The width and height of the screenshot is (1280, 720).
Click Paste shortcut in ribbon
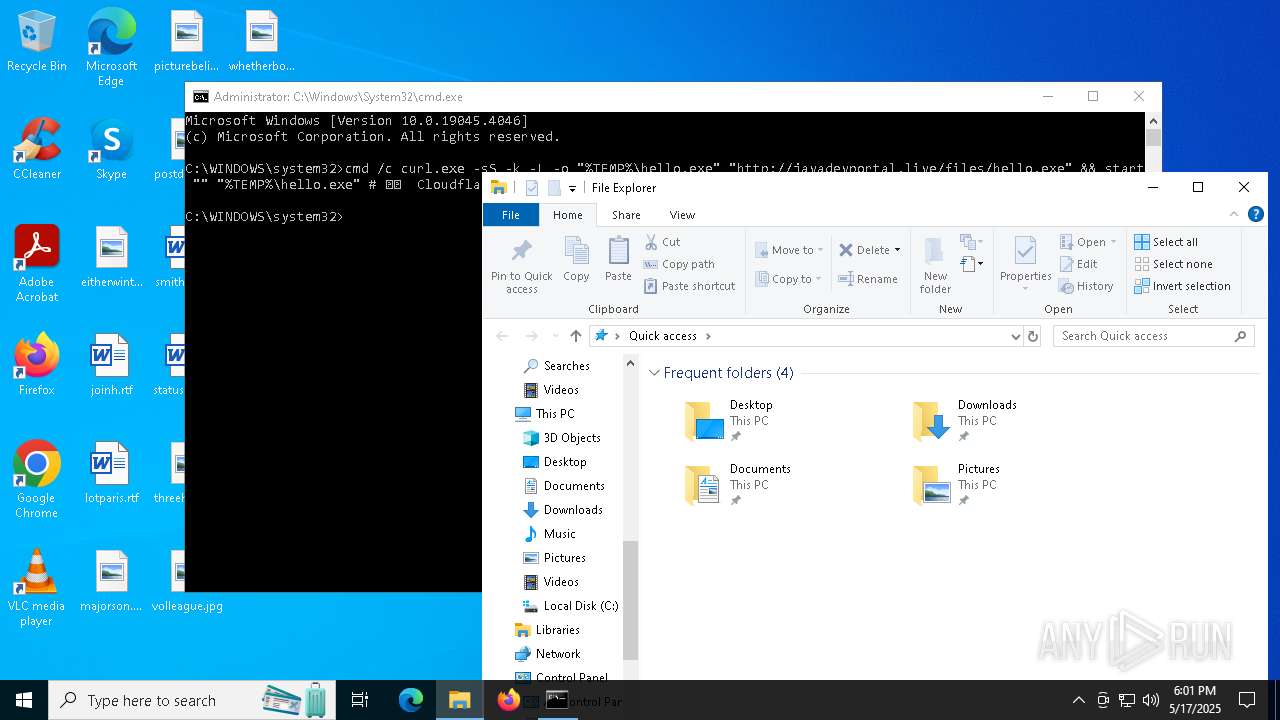[x=689, y=286]
